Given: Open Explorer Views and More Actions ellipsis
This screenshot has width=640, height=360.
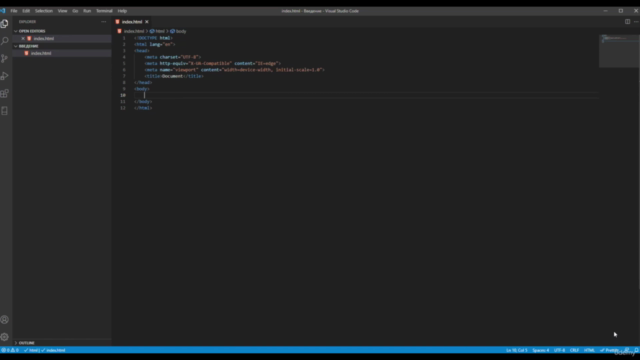Looking at the screenshot, I should point(104,22).
